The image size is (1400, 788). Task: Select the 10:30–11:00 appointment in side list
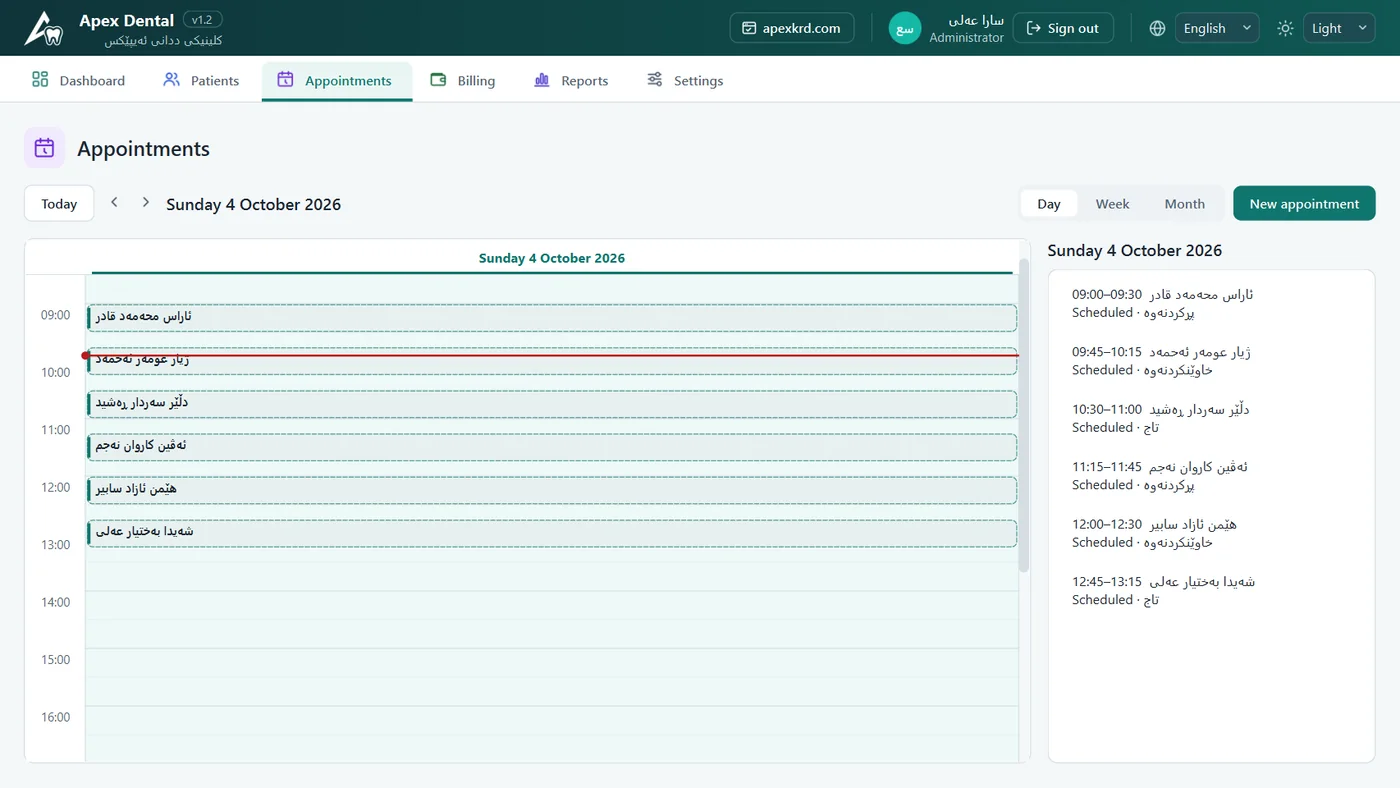pos(1211,419)
